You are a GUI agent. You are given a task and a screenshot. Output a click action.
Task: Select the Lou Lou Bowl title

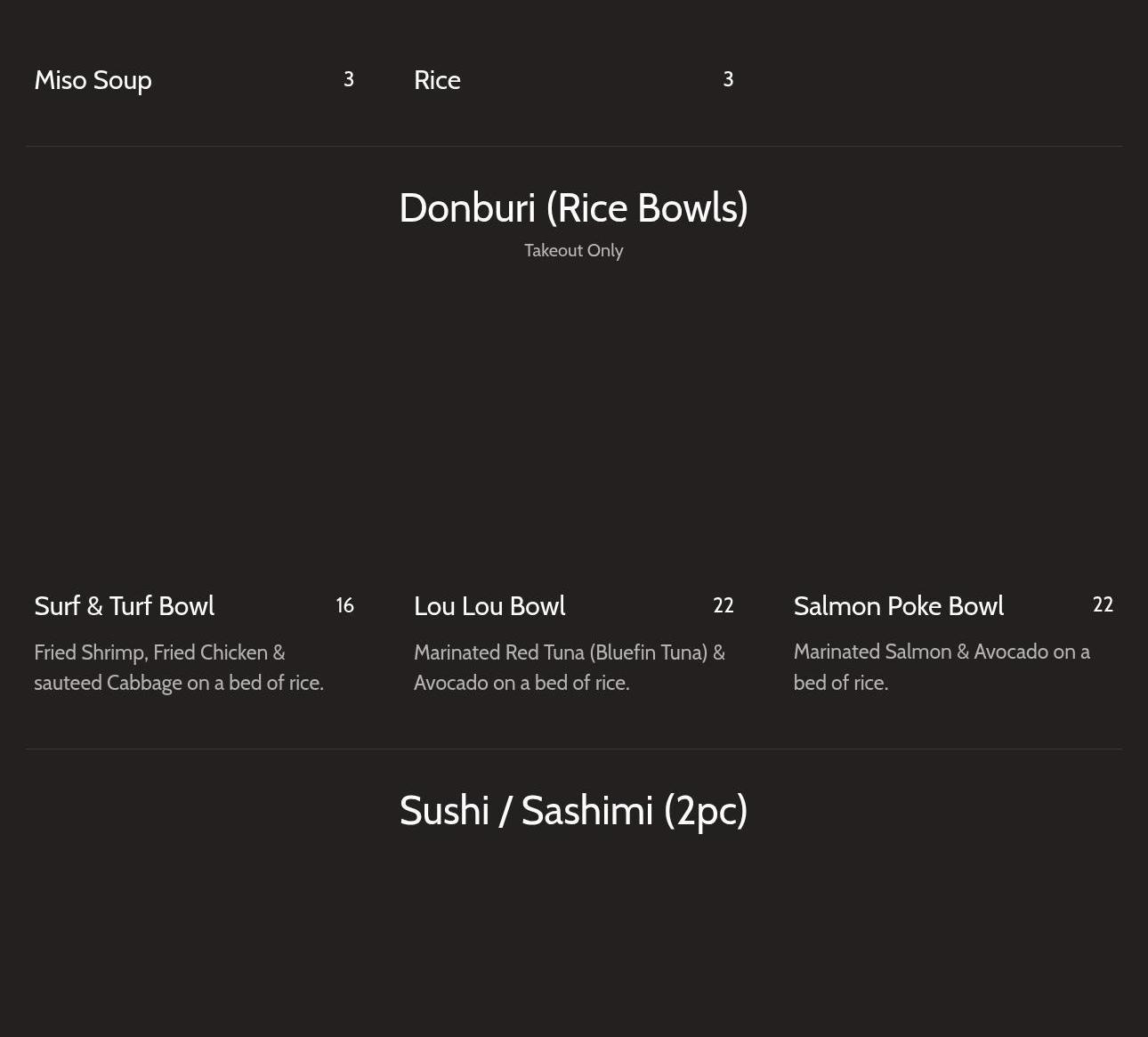pos(489,606)
